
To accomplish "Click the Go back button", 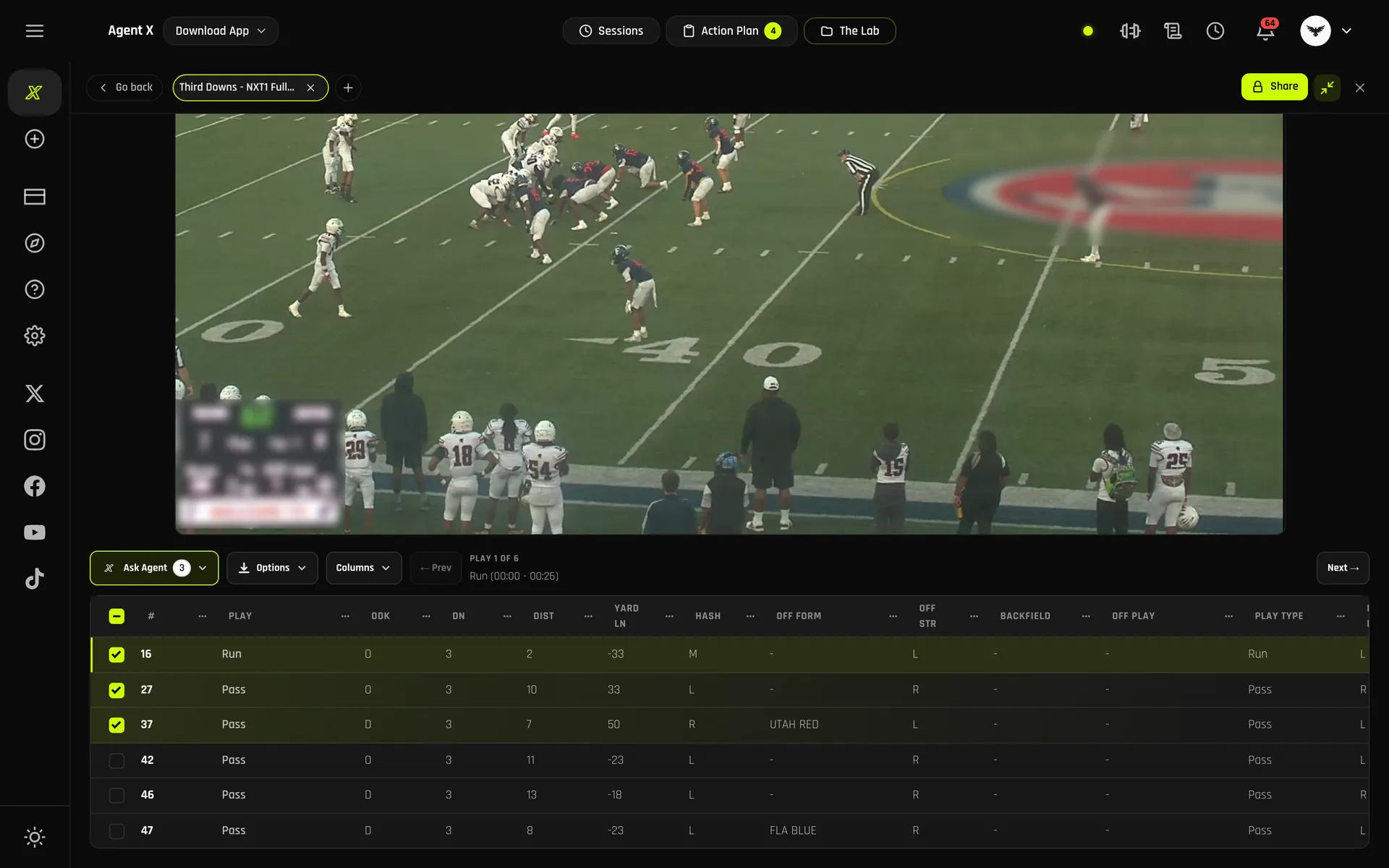I will pos(125,88).
